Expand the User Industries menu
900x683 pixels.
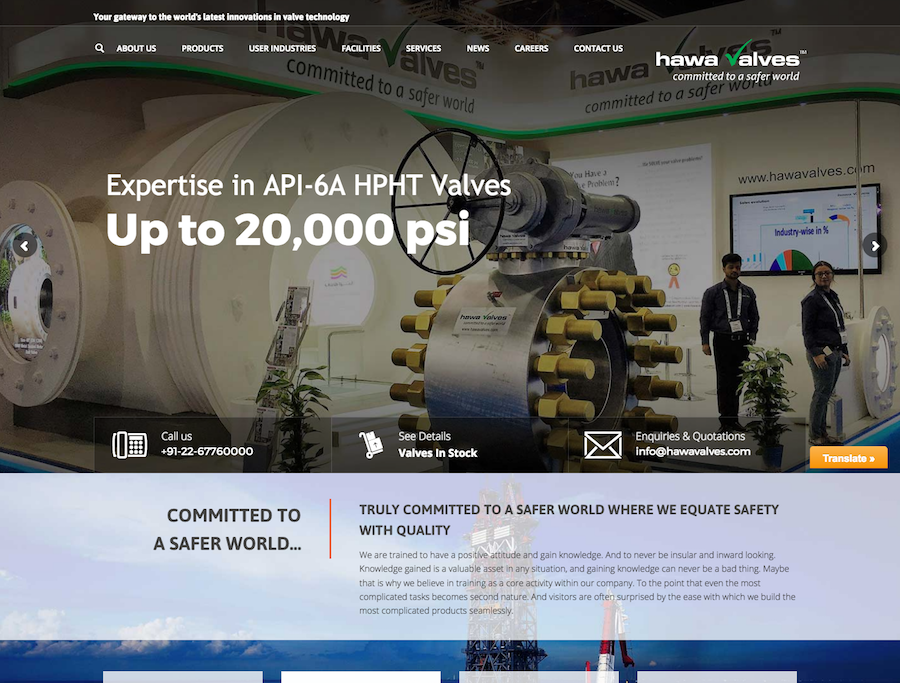[x=282, y=48]
